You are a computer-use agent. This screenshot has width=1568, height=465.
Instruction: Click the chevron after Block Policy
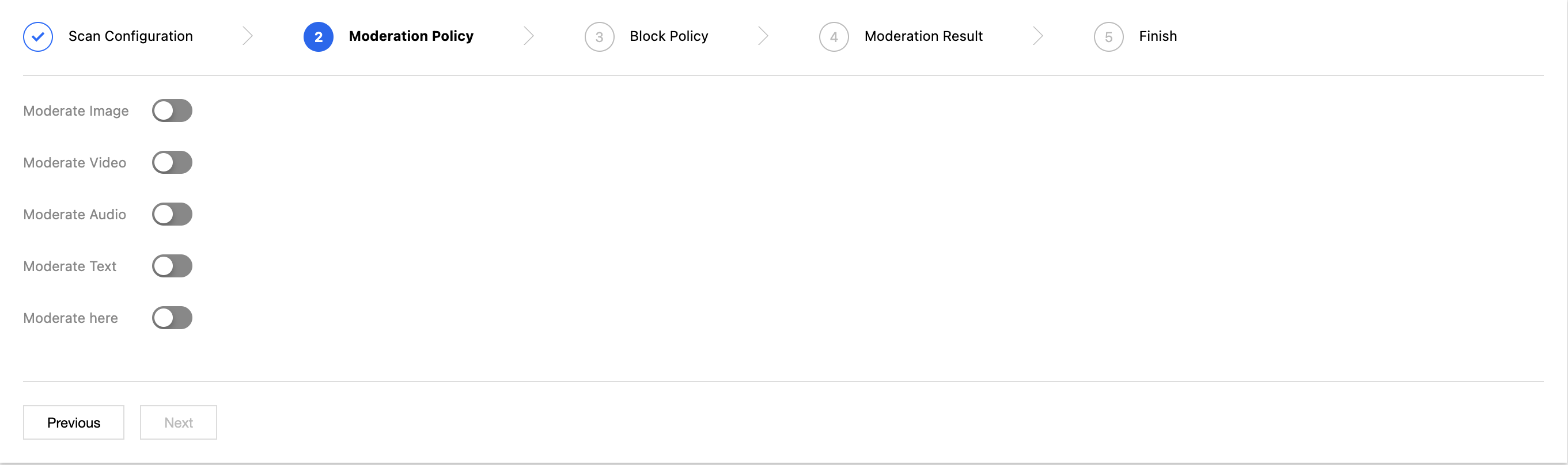763,36
